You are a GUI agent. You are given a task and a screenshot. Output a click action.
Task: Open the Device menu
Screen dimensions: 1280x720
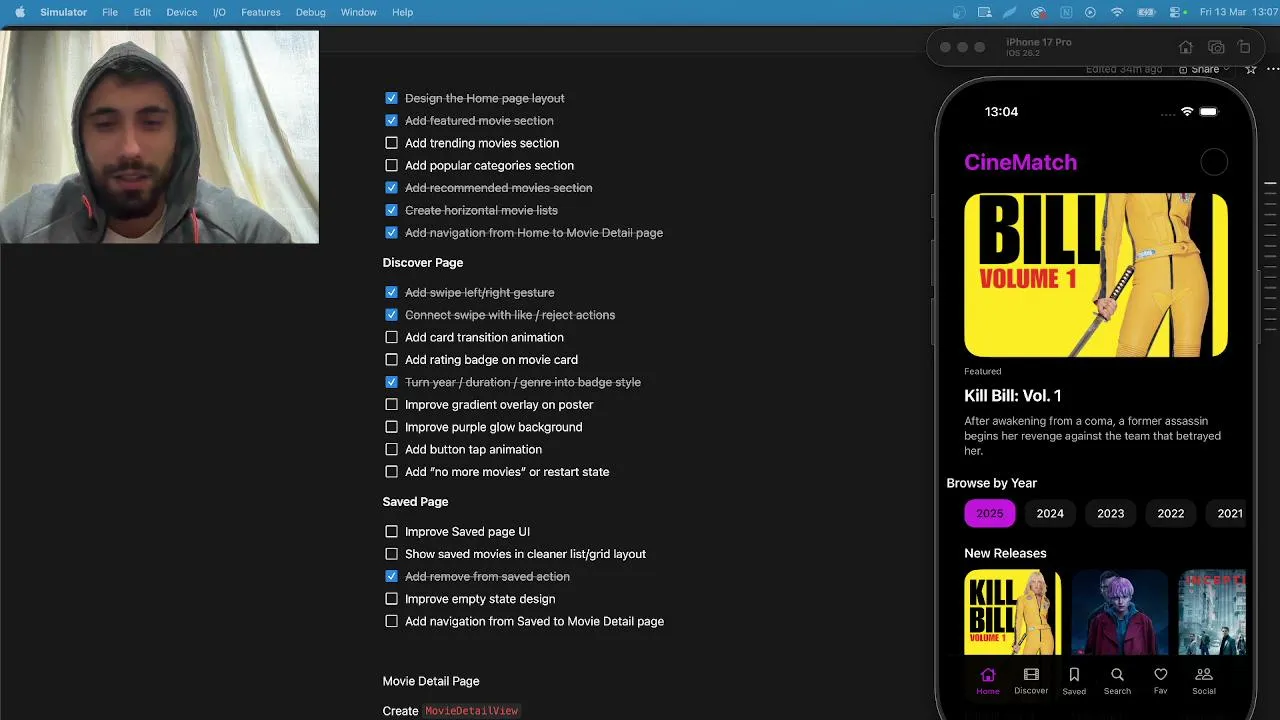point(181,12)
